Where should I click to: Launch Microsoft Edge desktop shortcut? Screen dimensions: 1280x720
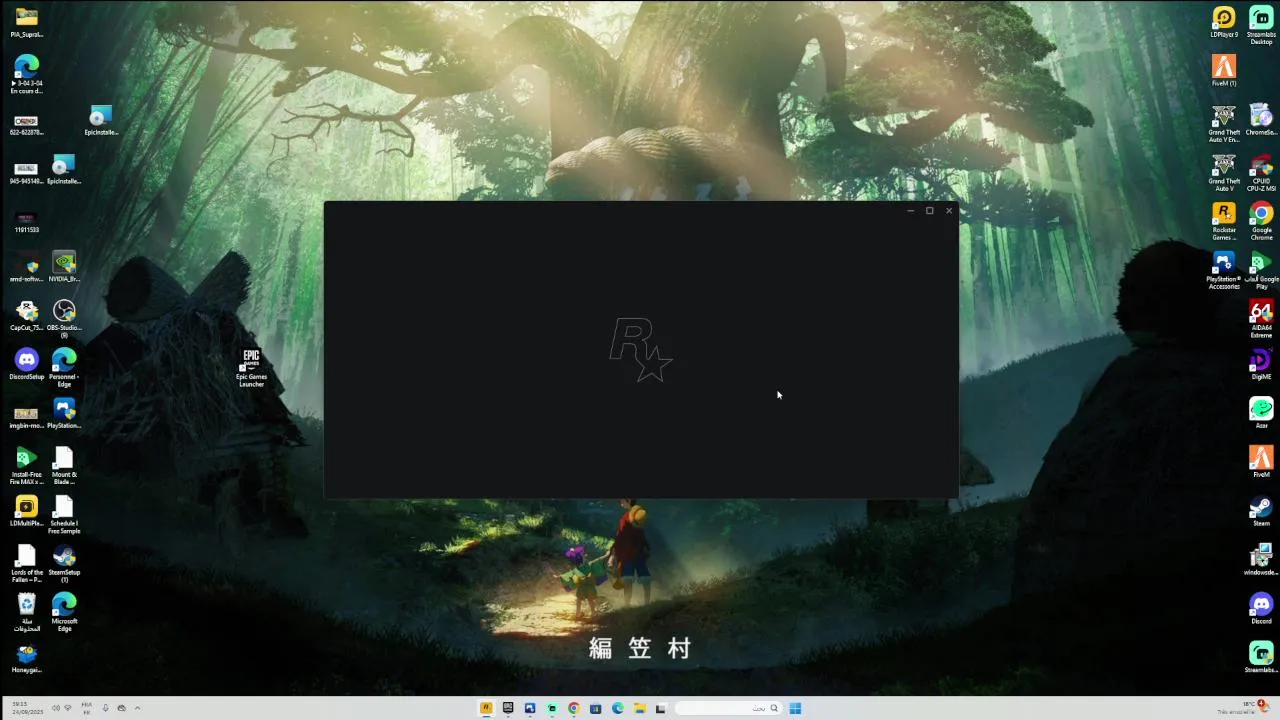pos(64,613)
